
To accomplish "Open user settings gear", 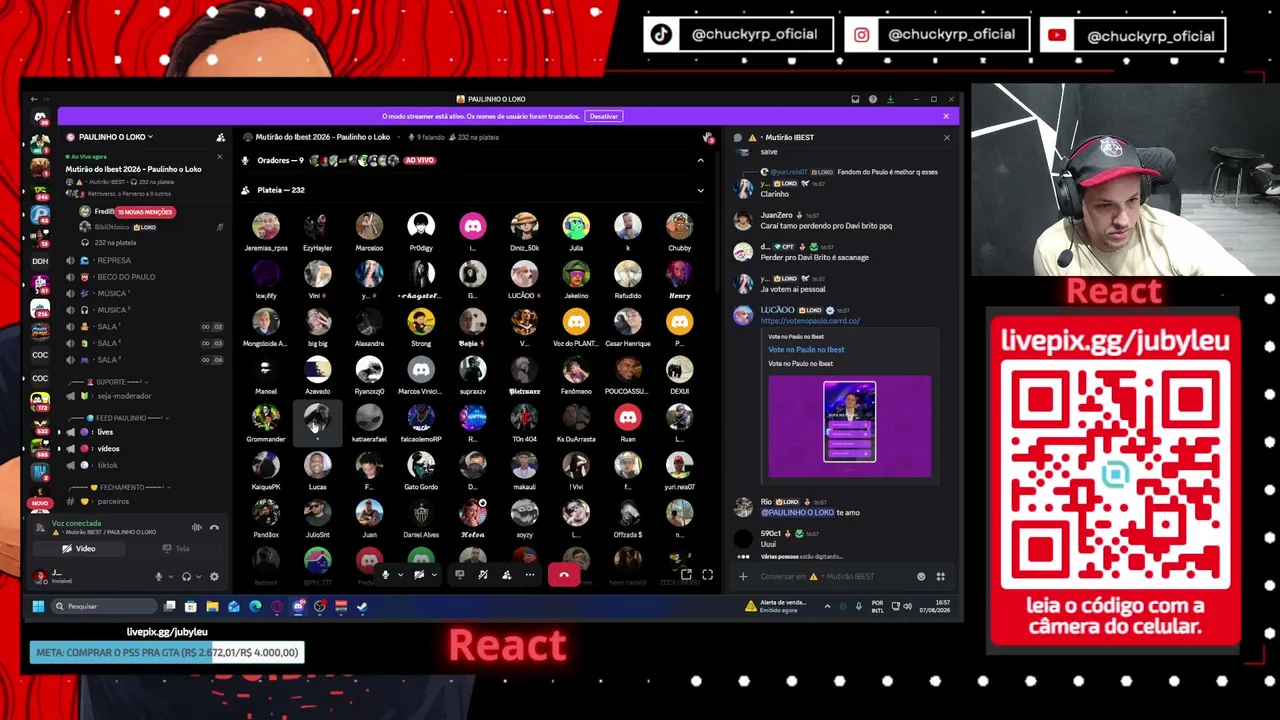I will [214, 577].
